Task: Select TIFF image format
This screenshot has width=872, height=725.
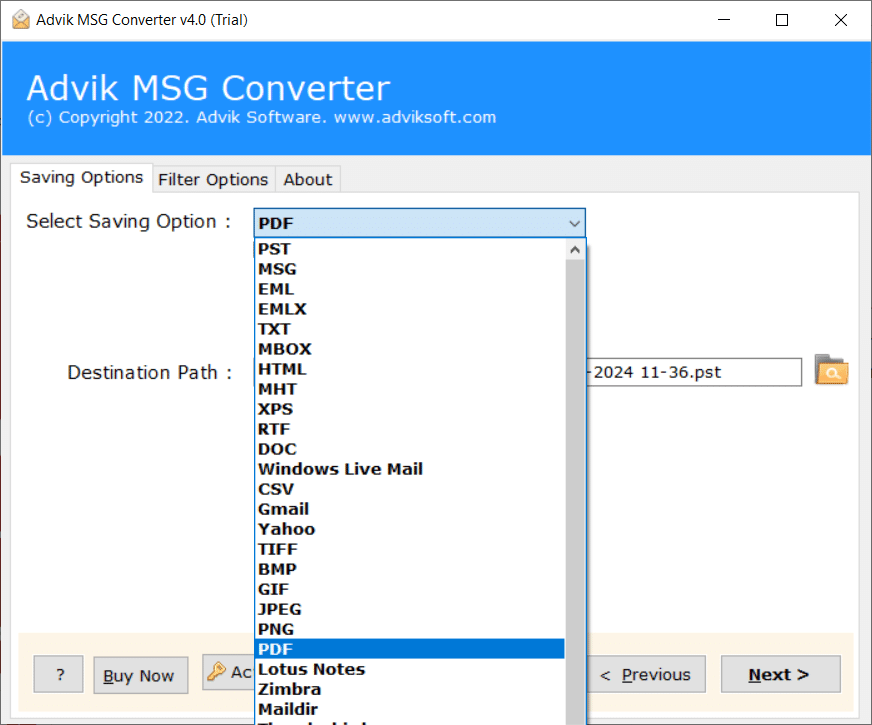Action: 410,549
